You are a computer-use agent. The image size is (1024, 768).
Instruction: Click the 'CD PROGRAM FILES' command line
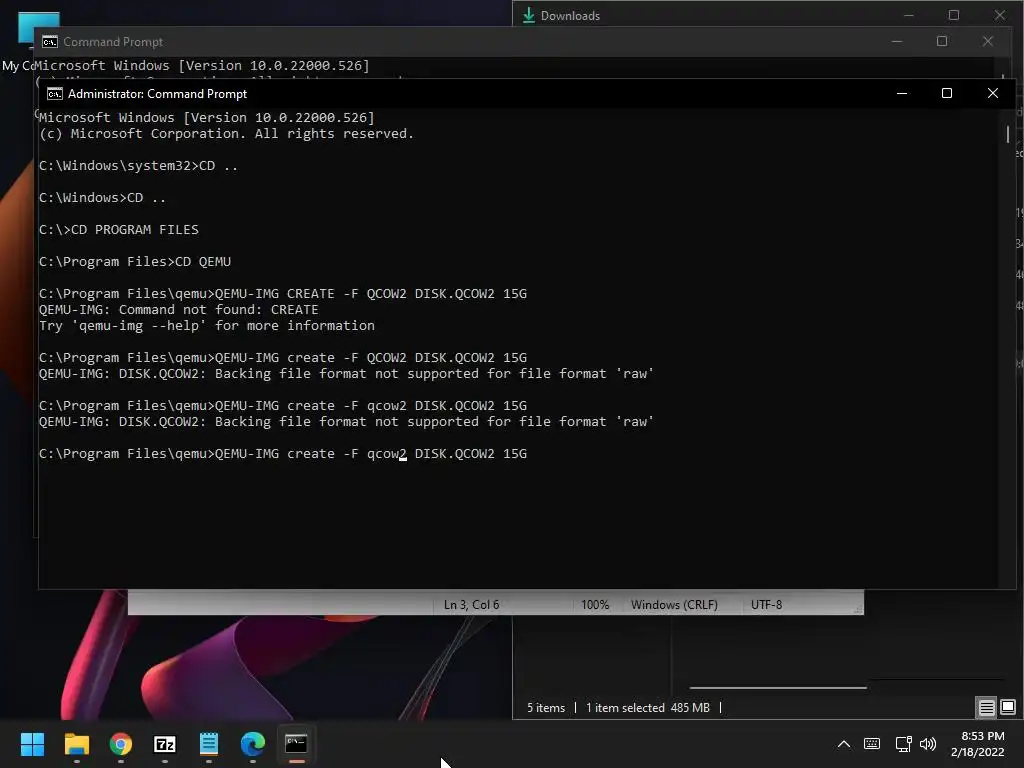click(119, 230)
